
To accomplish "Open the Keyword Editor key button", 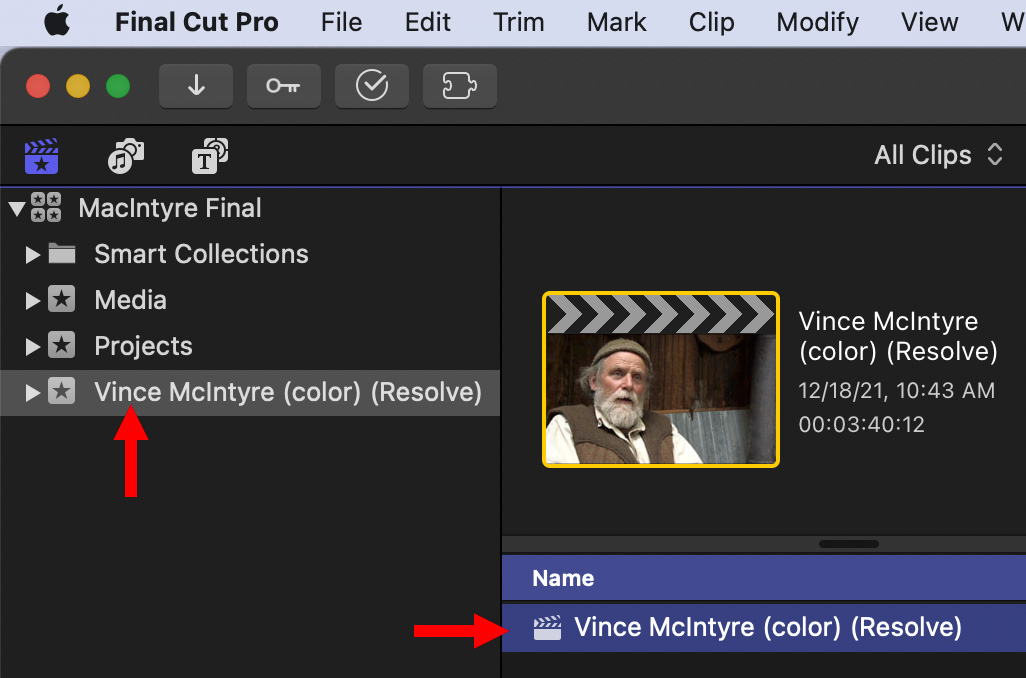I will [284, 86].
